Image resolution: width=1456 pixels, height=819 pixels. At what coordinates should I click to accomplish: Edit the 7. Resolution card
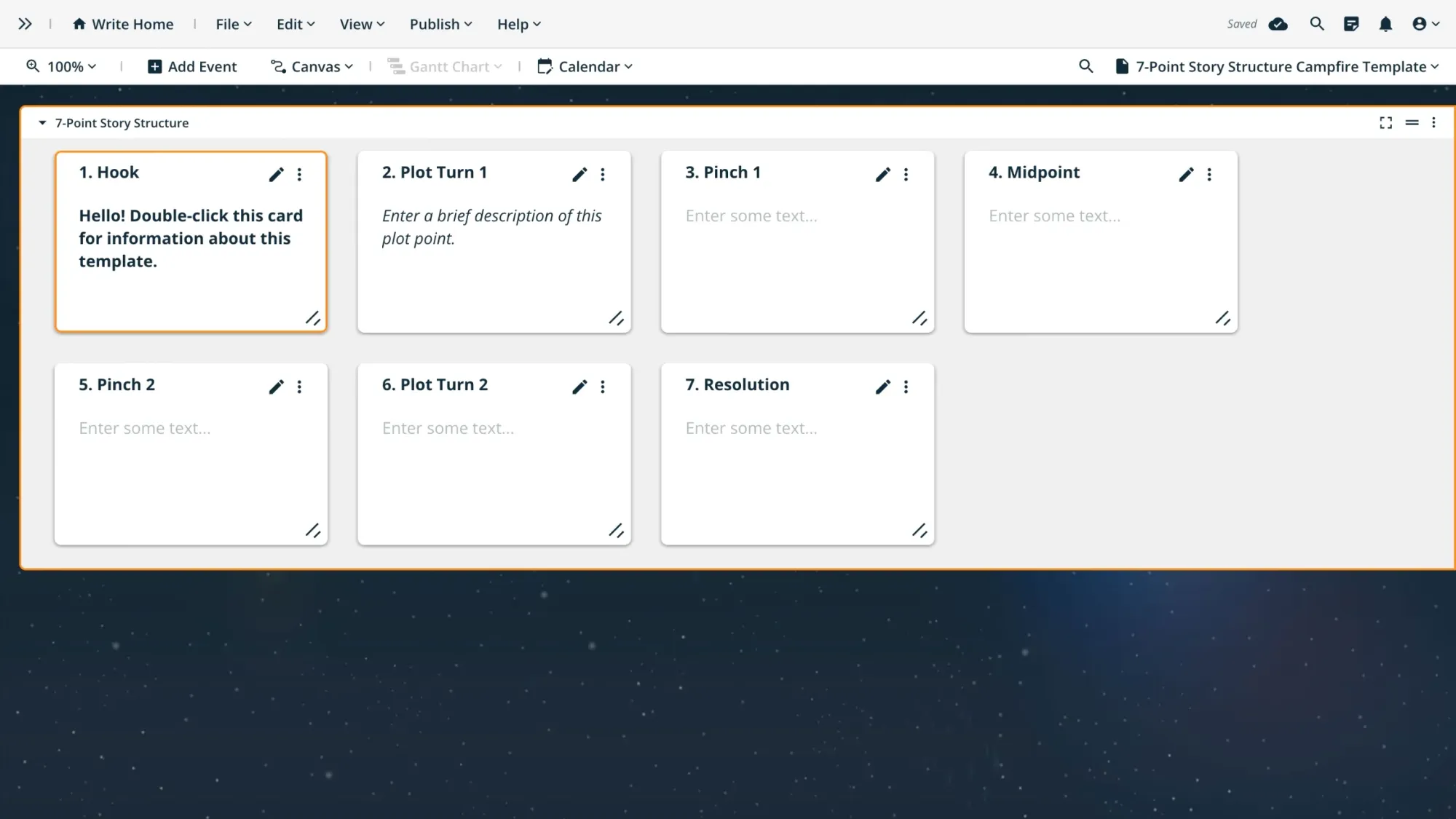tap(883, 387)
